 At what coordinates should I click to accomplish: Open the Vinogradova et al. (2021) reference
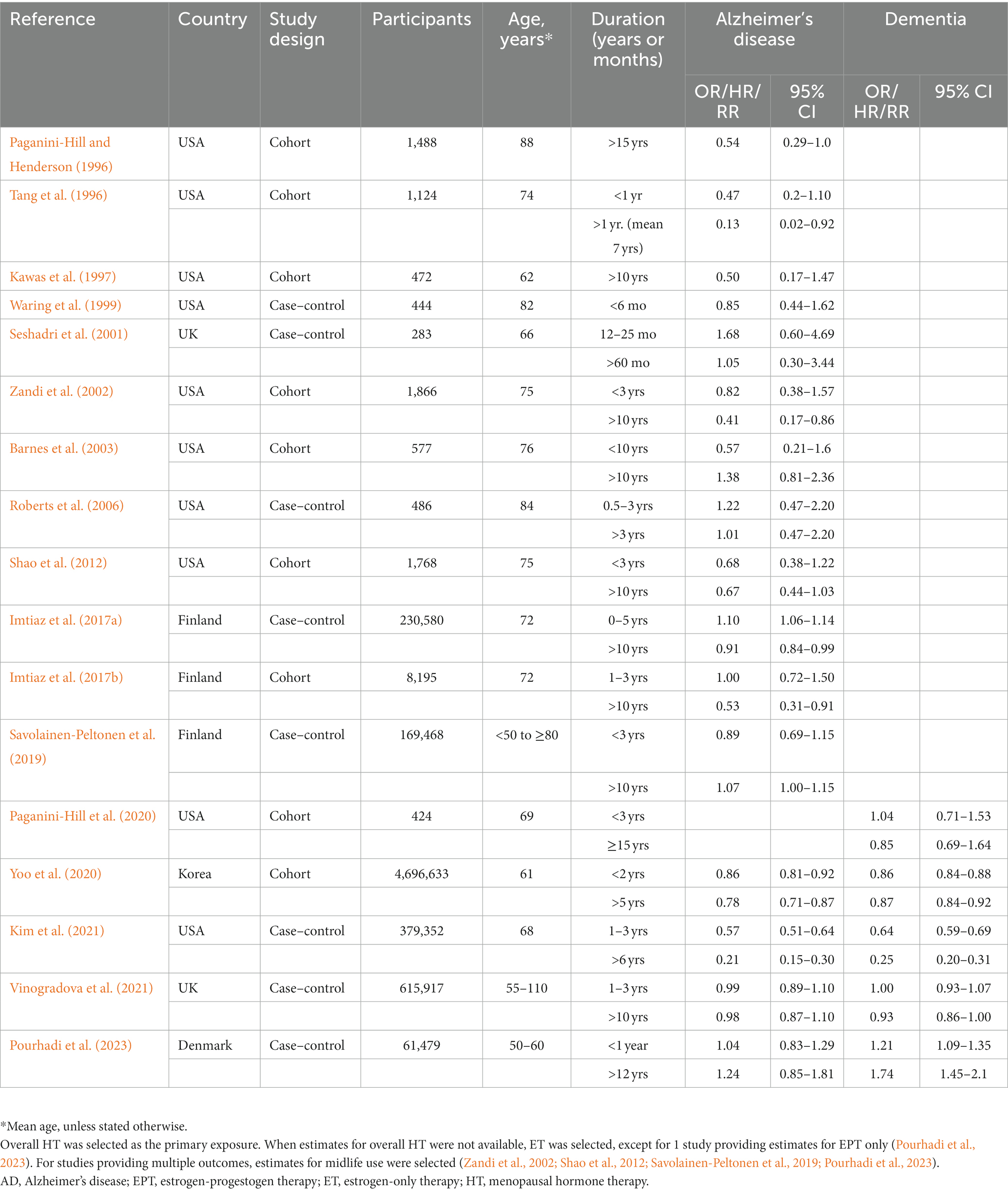tap(81, 988)
